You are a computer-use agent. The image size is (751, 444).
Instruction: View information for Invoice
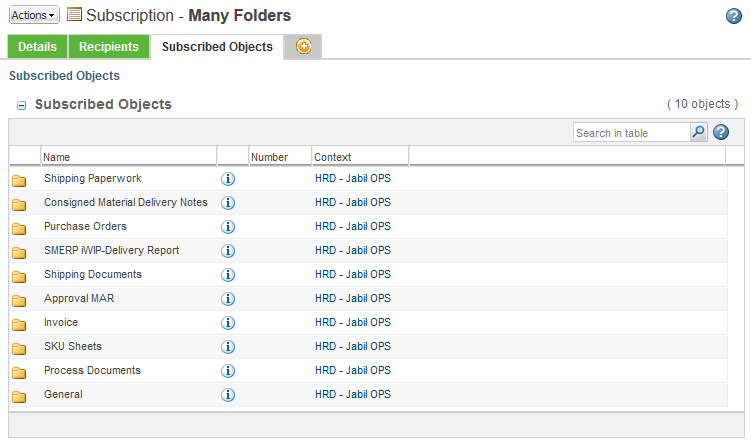pyautogui.click(x=228, y=322)
